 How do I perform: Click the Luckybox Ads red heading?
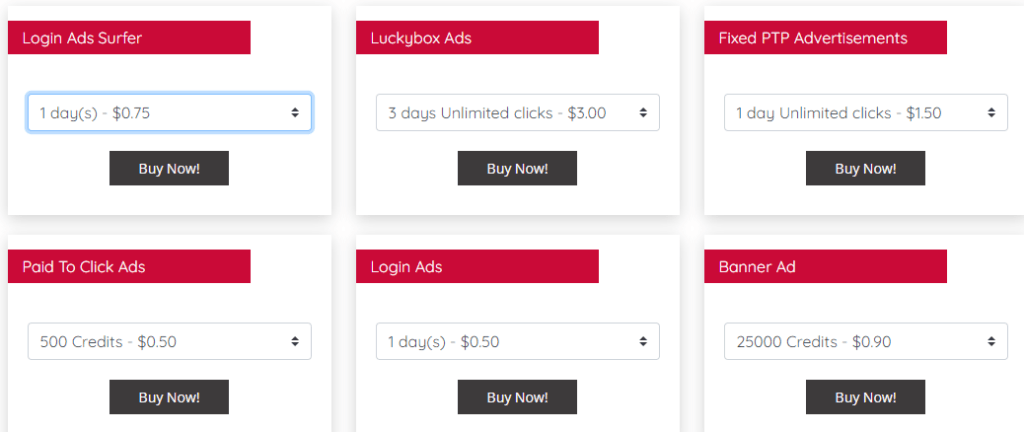click(x=477, y=38)
